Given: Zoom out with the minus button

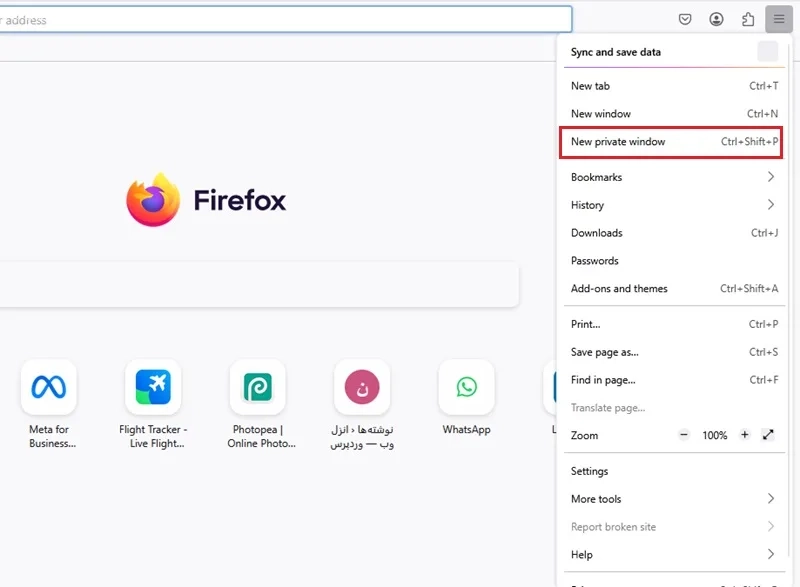Looking at the screenshot, I should [x=684, y=435].
